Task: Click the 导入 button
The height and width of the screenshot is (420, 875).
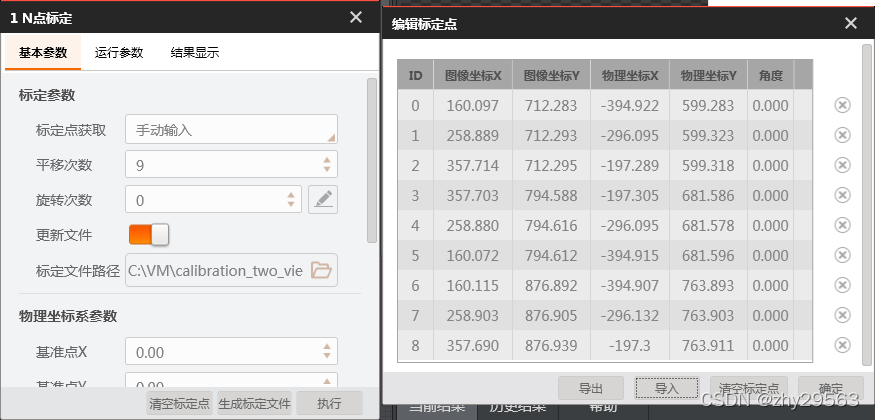Action: 667,388
